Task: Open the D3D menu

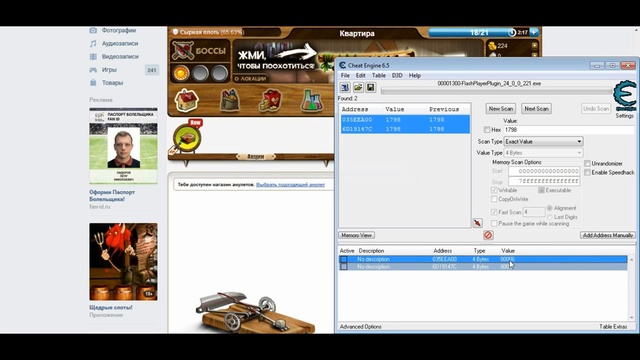Action: (397, 76)
